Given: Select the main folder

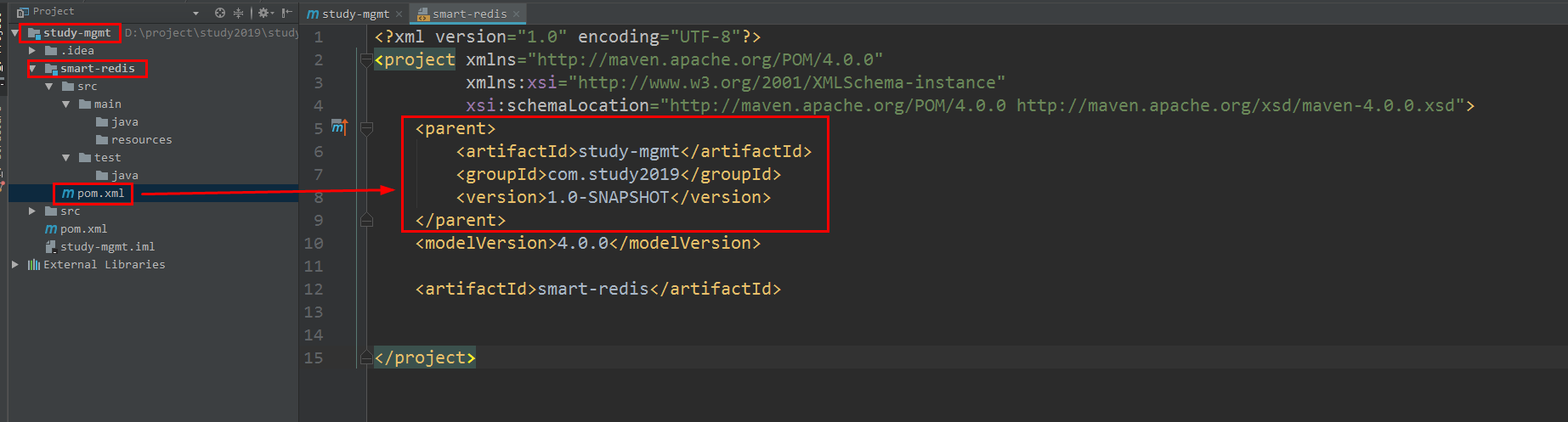Looking at the screenshot, I should pyautogui.click(x=107, y=104).
